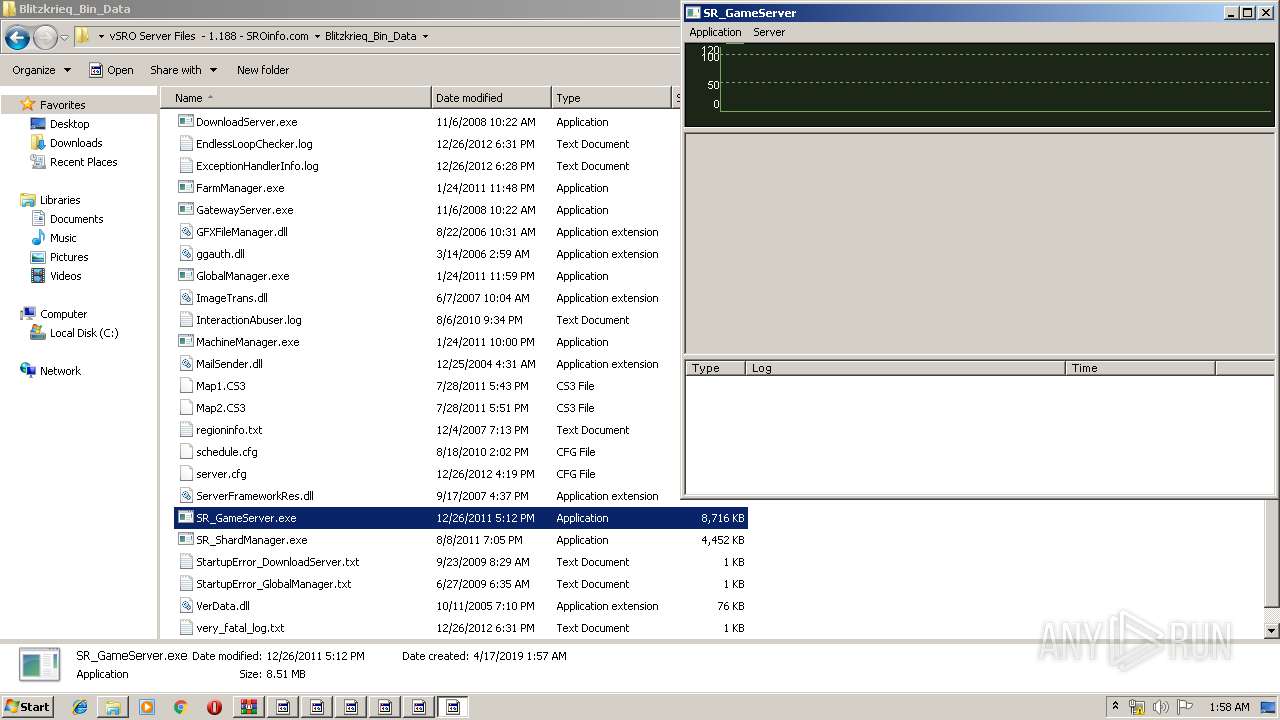1280x720 pixels.
Task: Select VerData.dll file
Action: (x=222, y=606)
